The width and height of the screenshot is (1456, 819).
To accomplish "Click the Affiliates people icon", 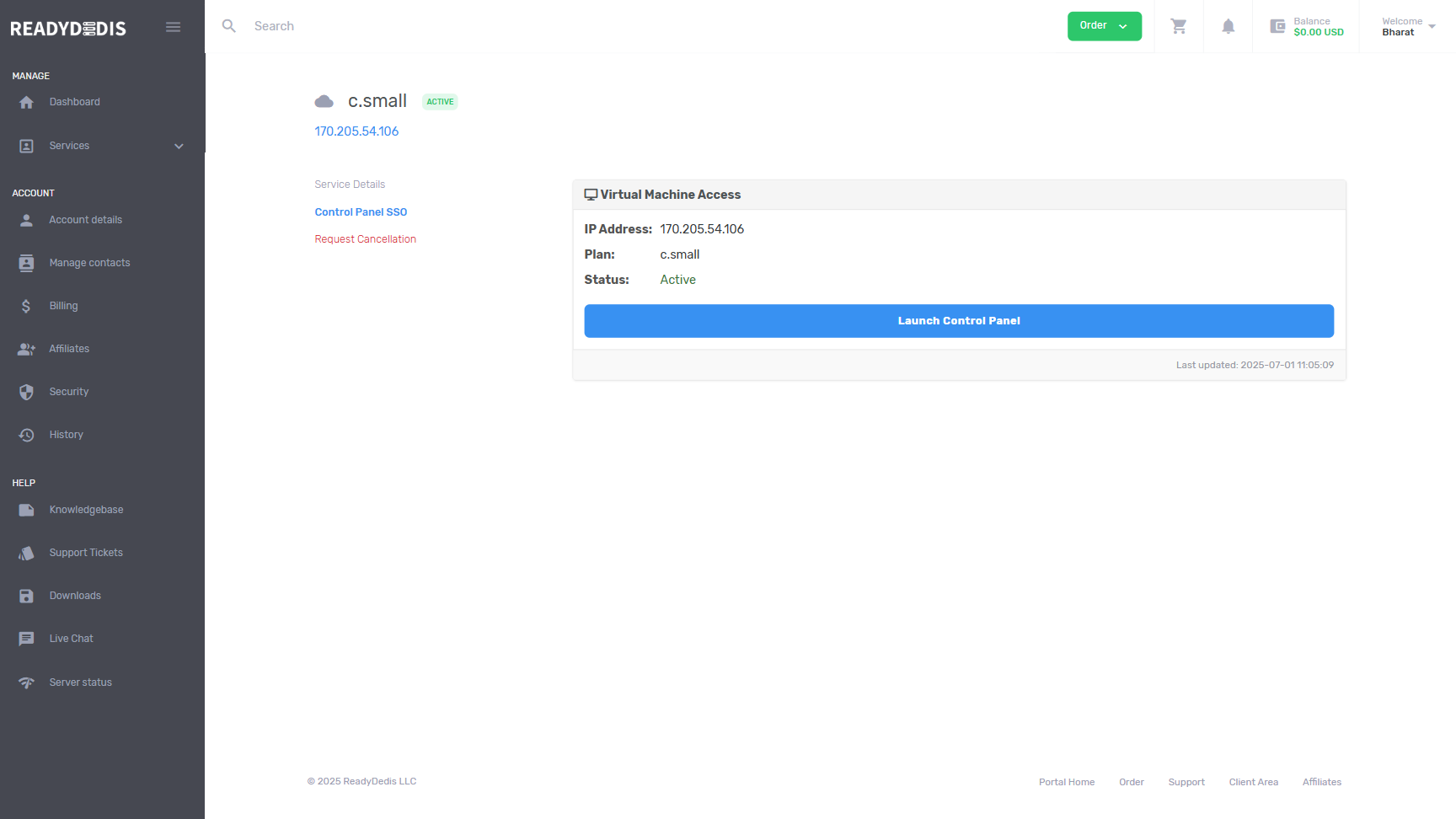I will [x=26, y=349].
